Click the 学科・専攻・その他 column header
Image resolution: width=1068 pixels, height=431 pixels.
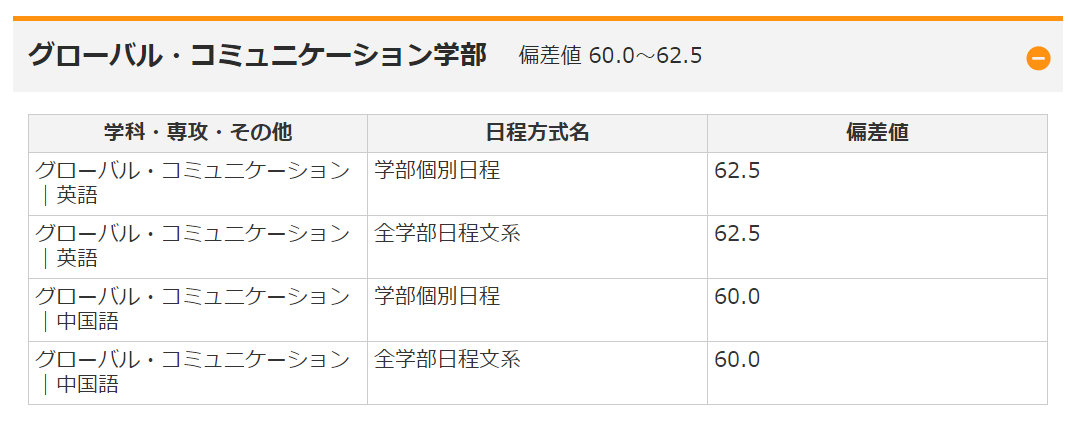click(x=198, y=133)
